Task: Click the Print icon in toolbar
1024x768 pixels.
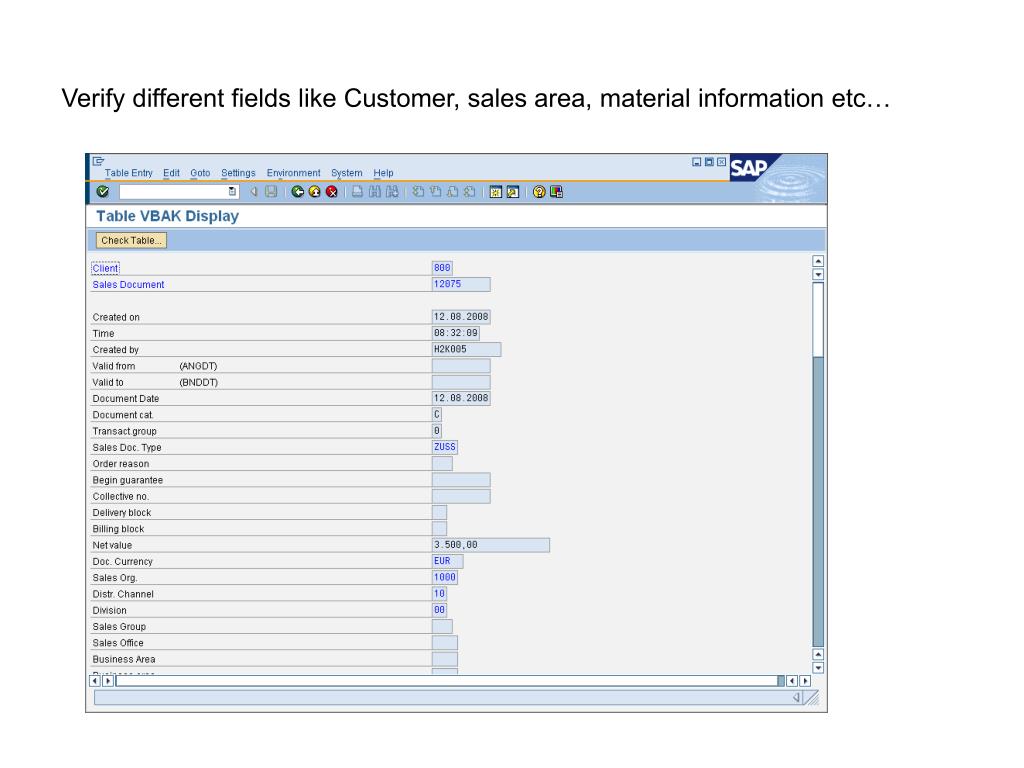Action: (357, 191)
